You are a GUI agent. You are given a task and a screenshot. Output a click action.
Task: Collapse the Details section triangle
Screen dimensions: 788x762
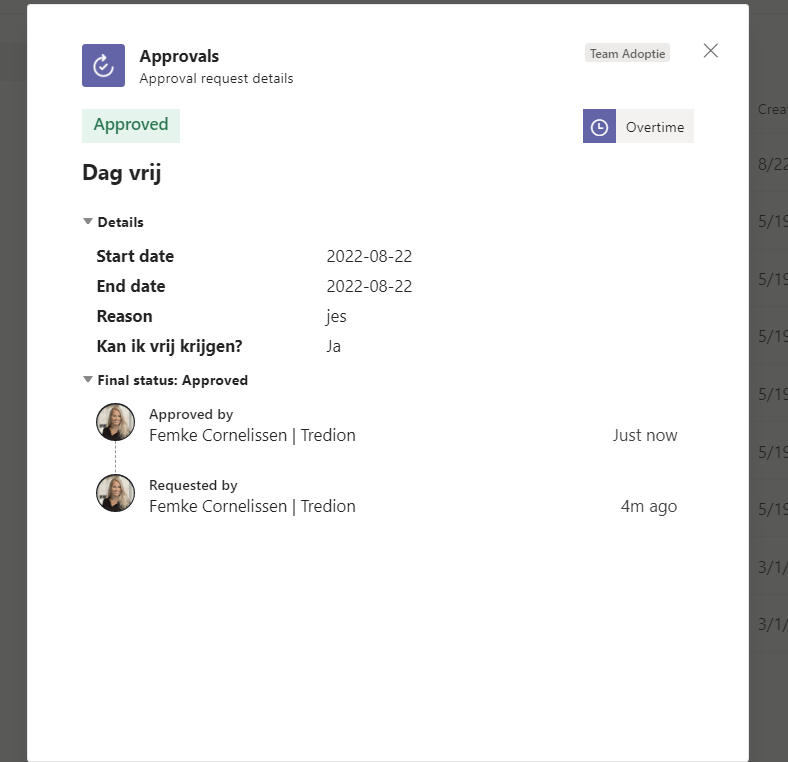[88, 222]
